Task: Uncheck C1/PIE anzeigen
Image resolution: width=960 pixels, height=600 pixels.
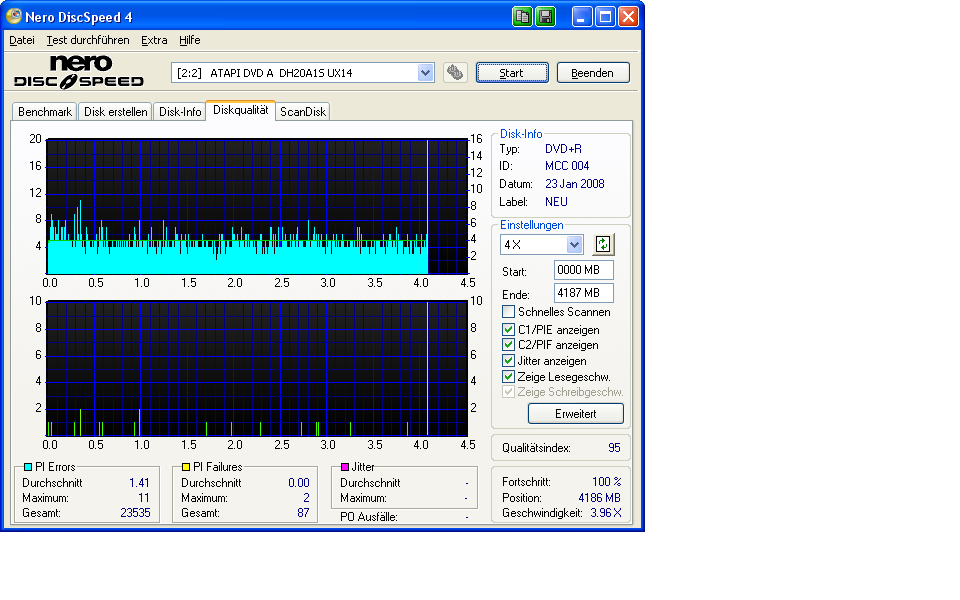Action: [x=509, y=329]
